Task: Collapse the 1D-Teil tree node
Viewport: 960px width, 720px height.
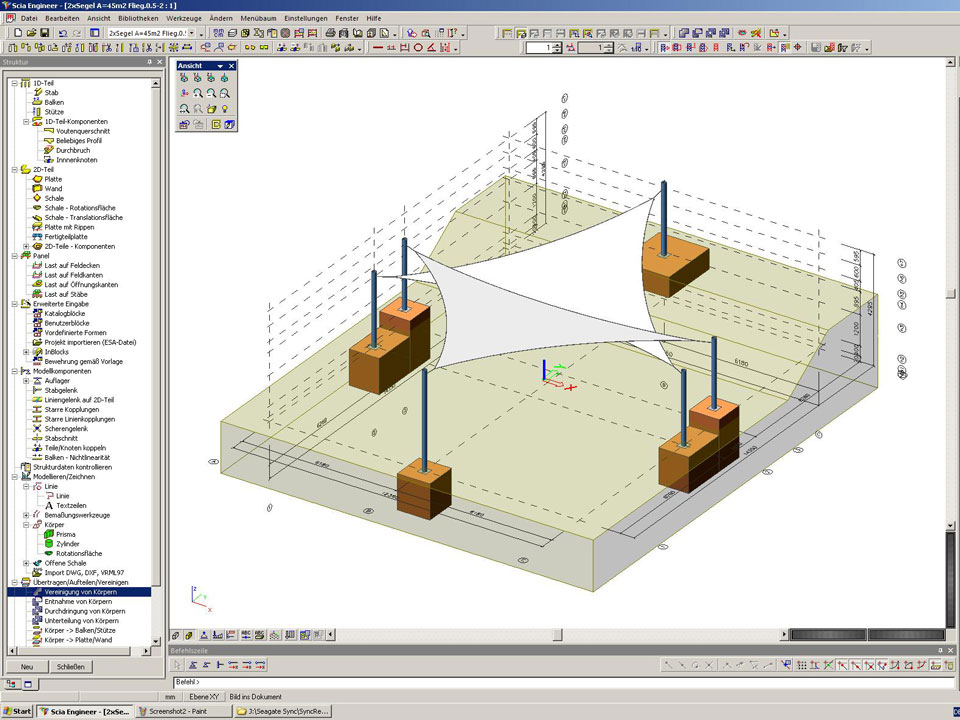Action: (x=15, y=83)
